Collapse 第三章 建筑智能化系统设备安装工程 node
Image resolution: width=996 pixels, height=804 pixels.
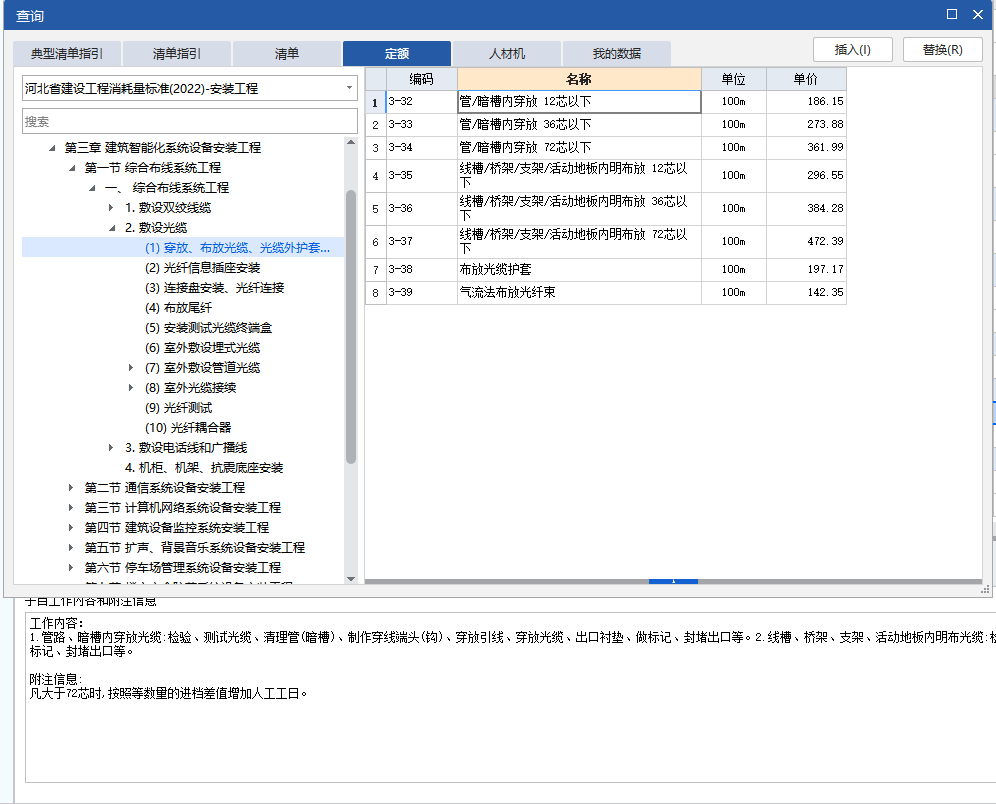tap(52, 148)
